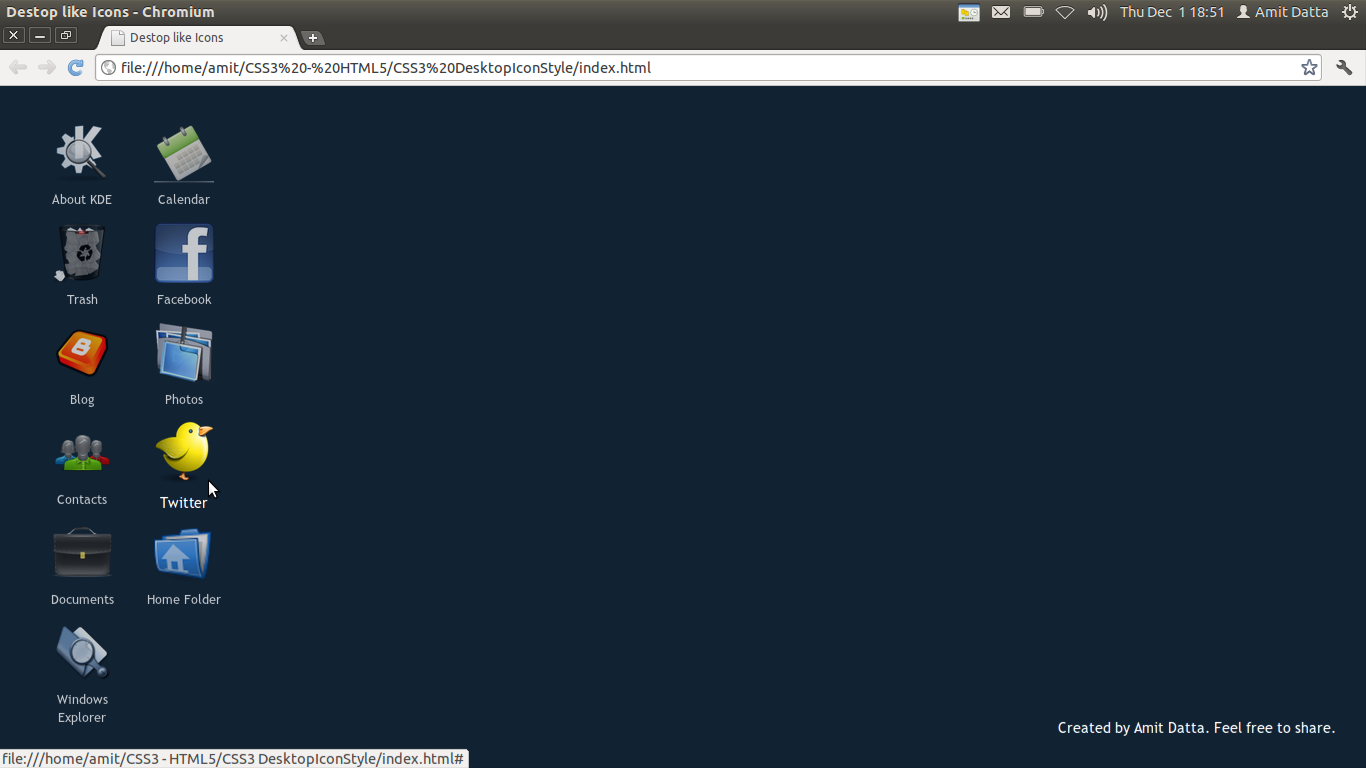Open the Documents briefcase icon
This screenshot has height=768, width=1366.
pos(81,553)
